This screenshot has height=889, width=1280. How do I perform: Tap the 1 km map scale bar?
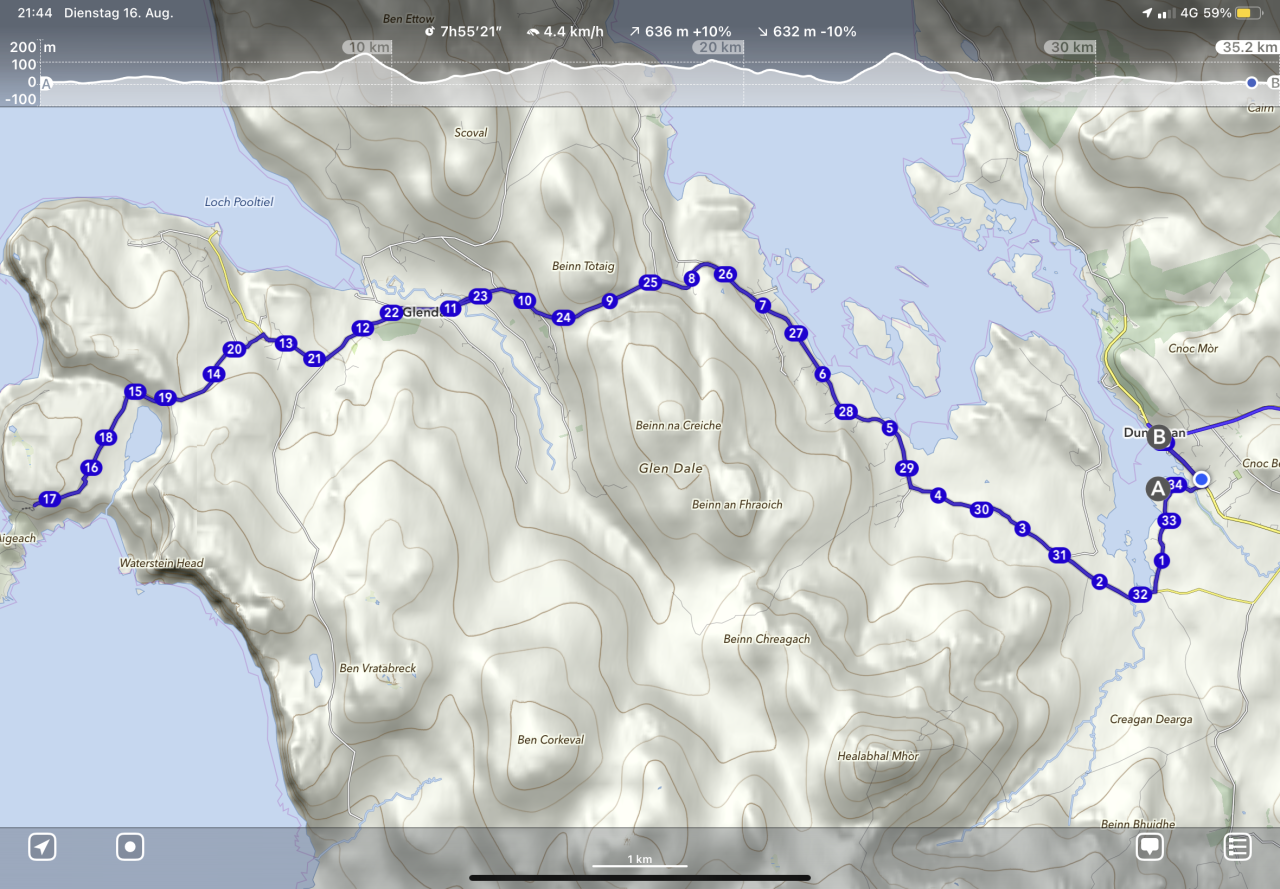point(640,862)
